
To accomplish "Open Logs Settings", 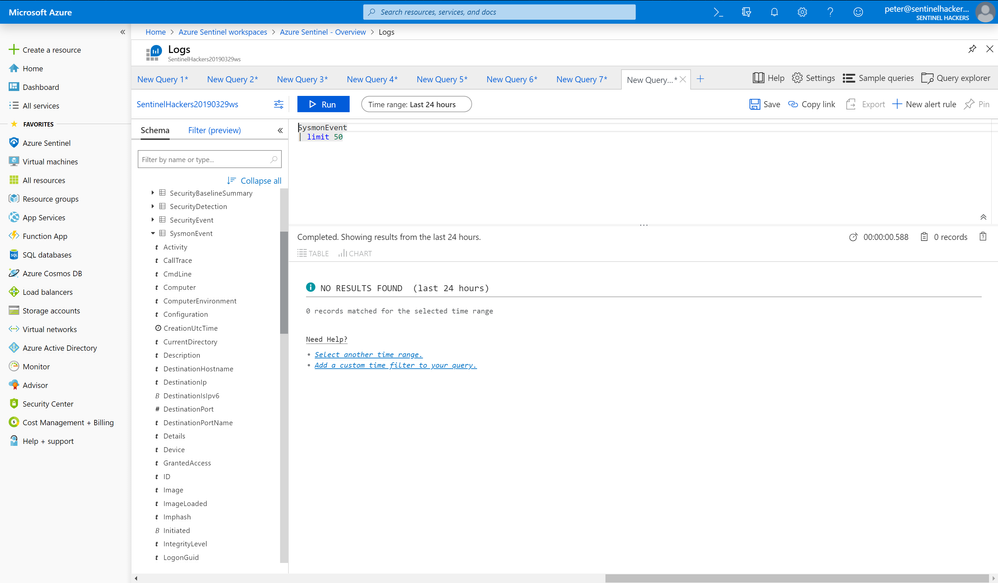I will pyautogui.click(x=813, y=78).
